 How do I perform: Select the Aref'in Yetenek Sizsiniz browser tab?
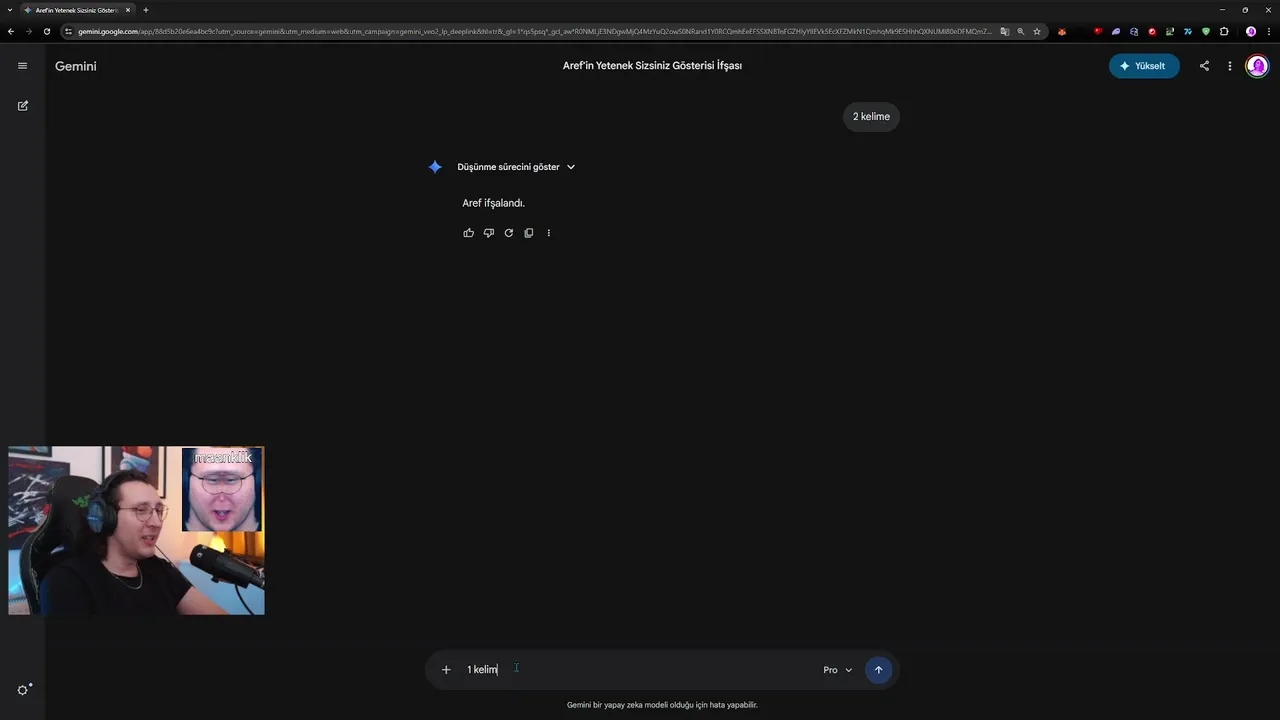point(76,10)
